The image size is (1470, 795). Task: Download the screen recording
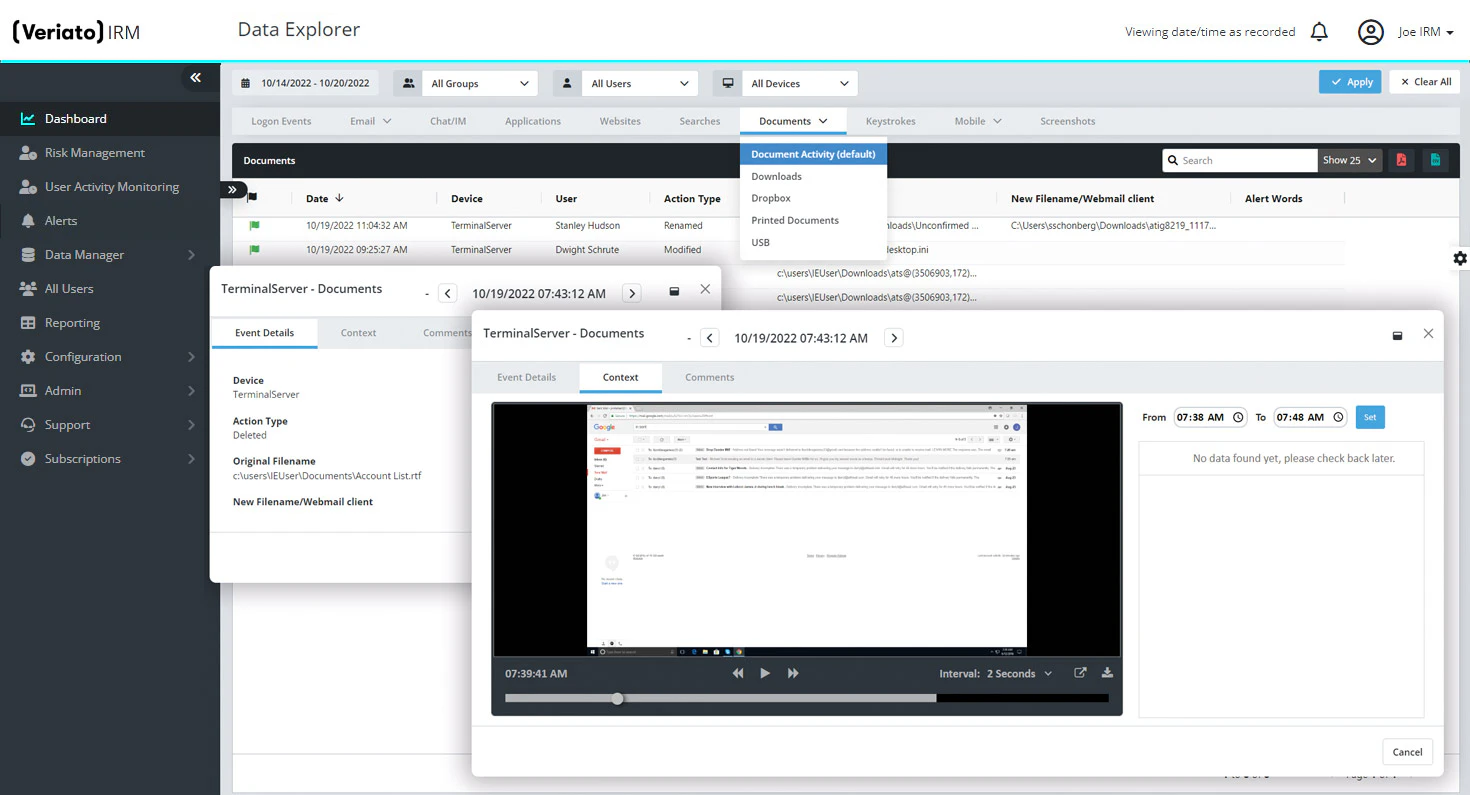[1107, 673]
